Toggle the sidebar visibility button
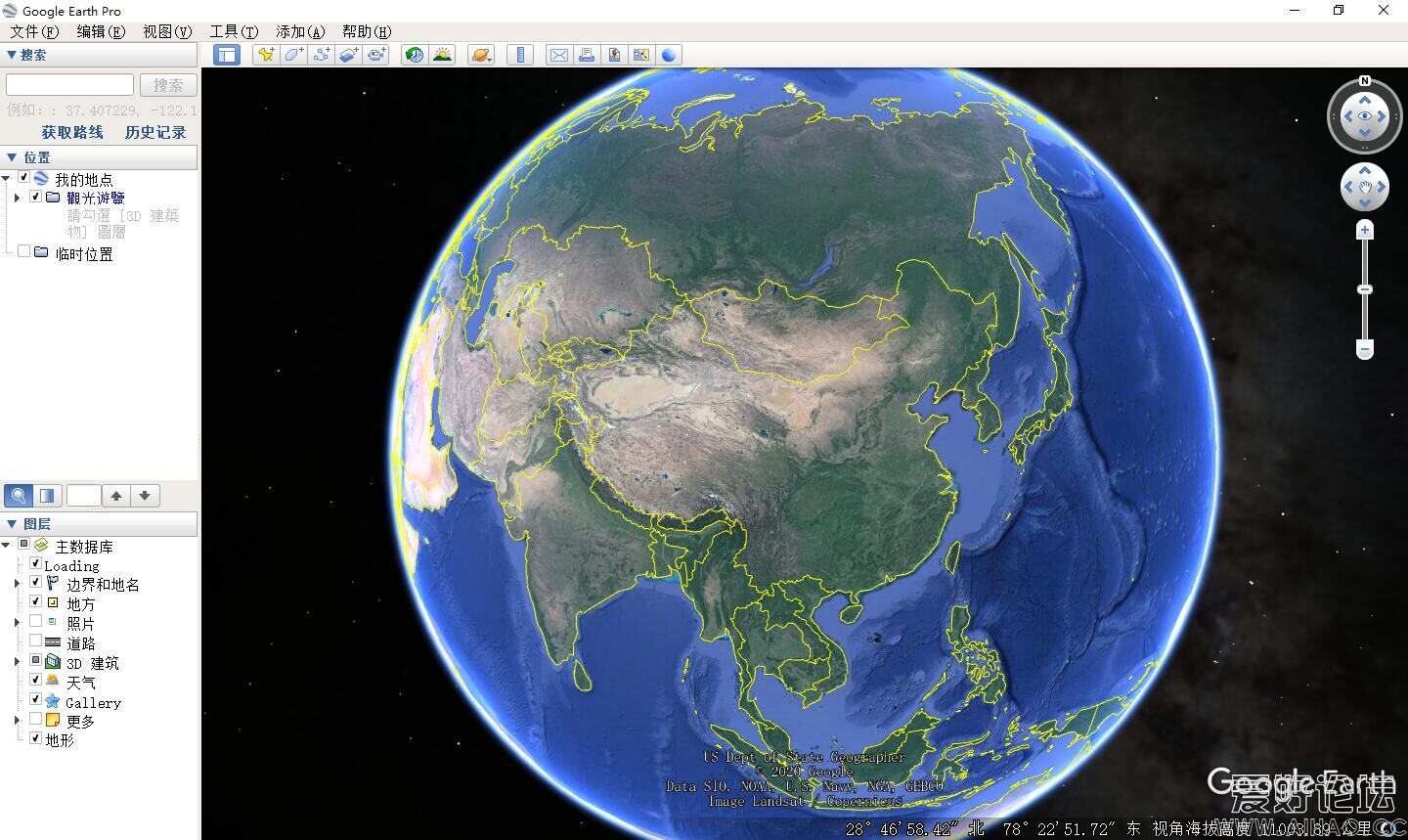 (x=227, y=55)
